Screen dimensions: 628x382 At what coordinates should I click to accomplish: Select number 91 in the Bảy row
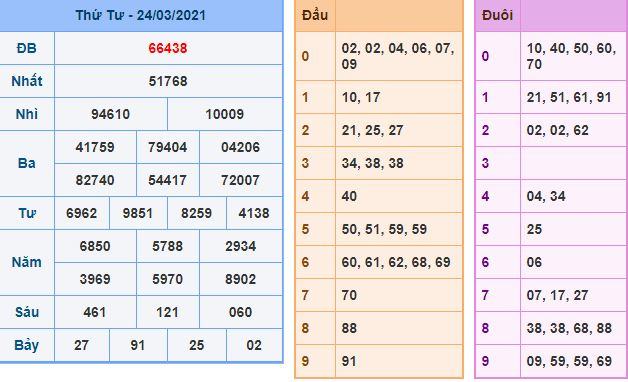[138, 345]
